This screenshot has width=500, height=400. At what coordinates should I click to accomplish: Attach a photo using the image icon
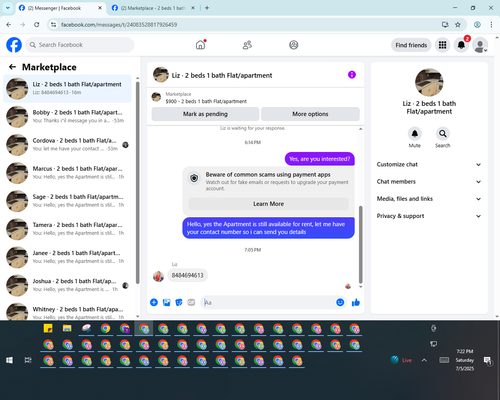point(166,302)
